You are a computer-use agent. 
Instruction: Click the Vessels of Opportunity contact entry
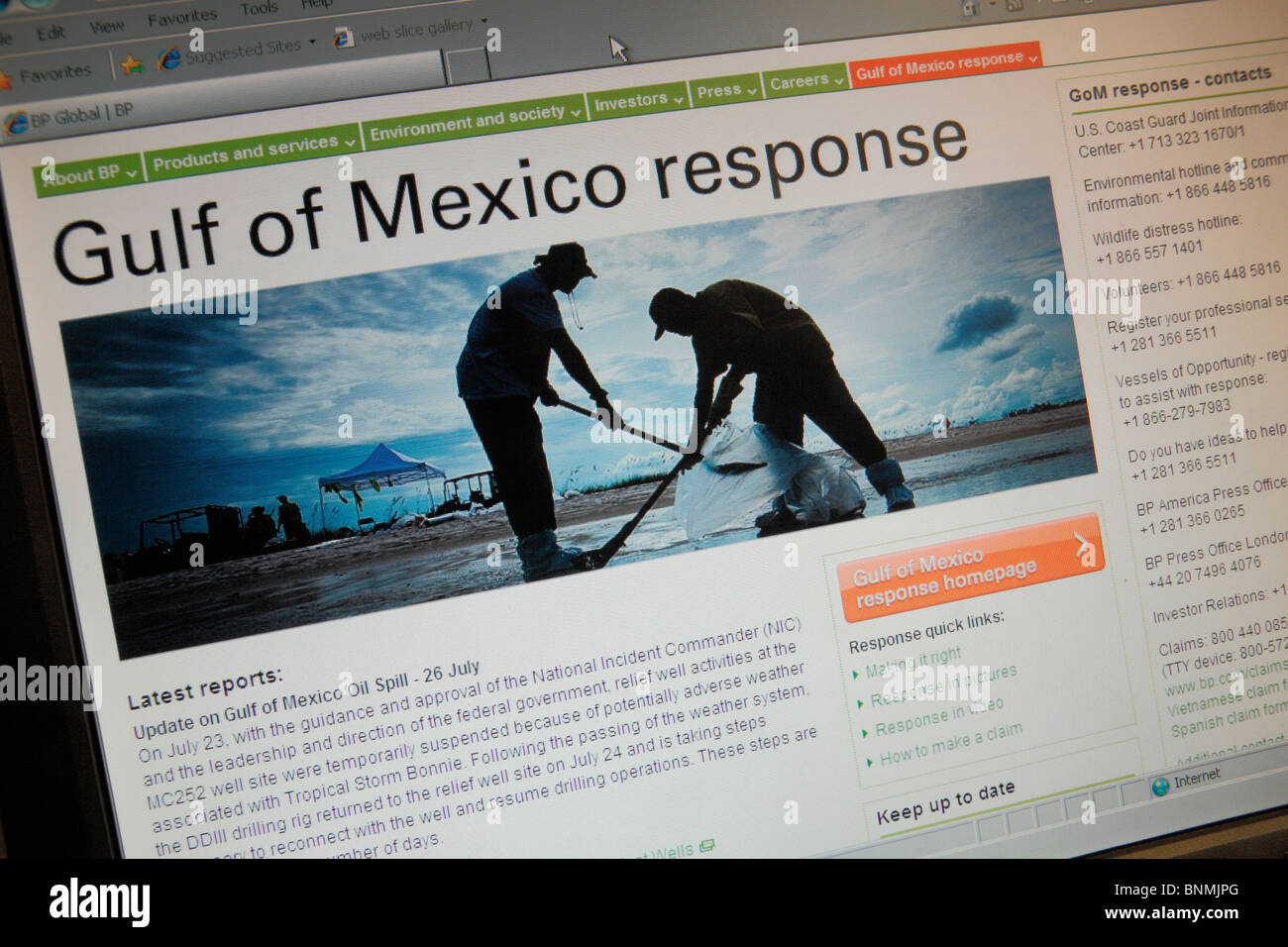1202,391
